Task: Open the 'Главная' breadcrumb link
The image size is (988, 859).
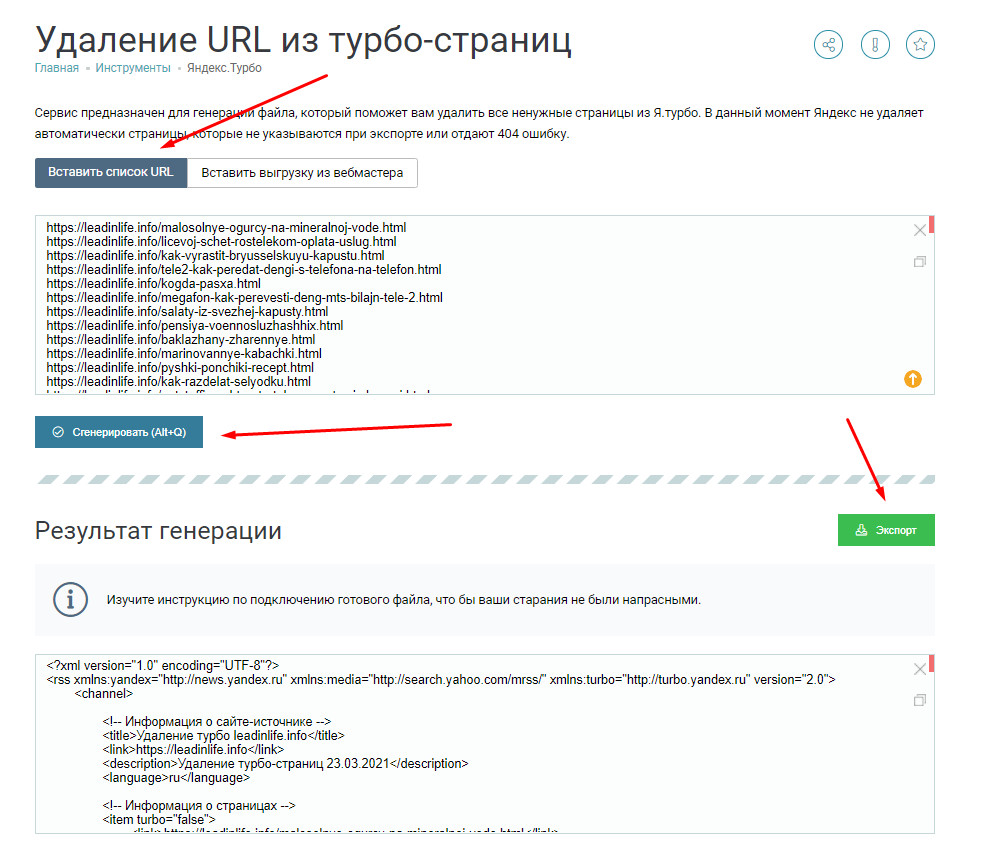Action: coord(57,68)
